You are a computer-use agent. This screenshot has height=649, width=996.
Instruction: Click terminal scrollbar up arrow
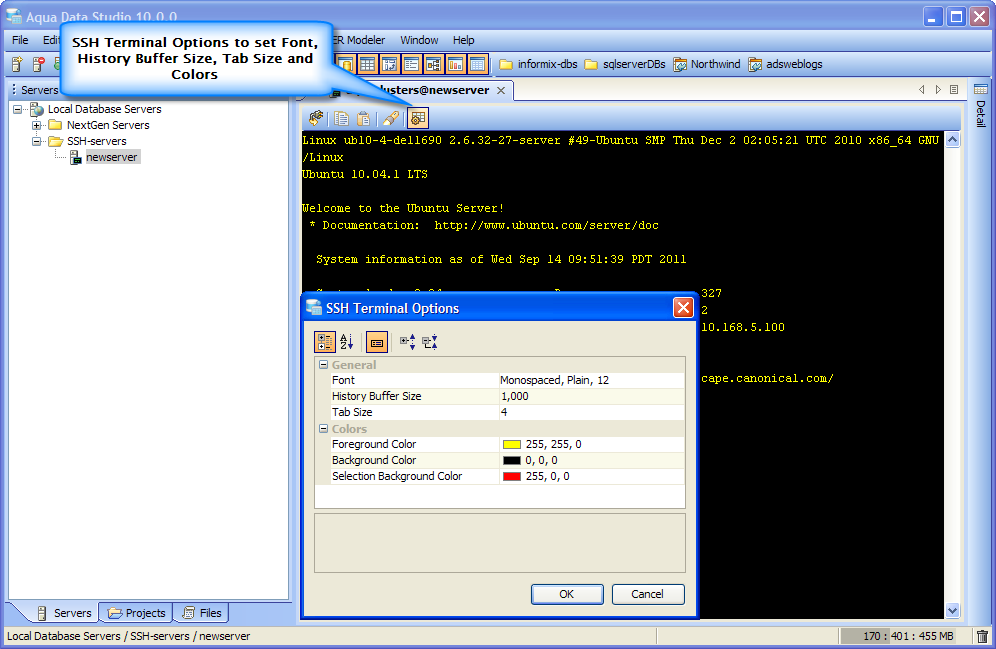[x=952, y=140]
